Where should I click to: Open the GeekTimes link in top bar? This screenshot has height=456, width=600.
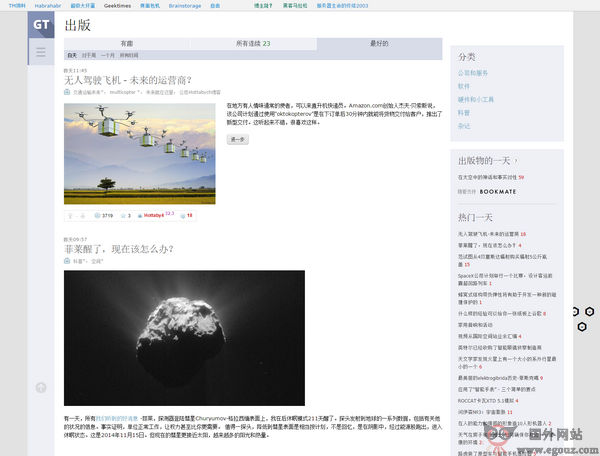point(117,6)
